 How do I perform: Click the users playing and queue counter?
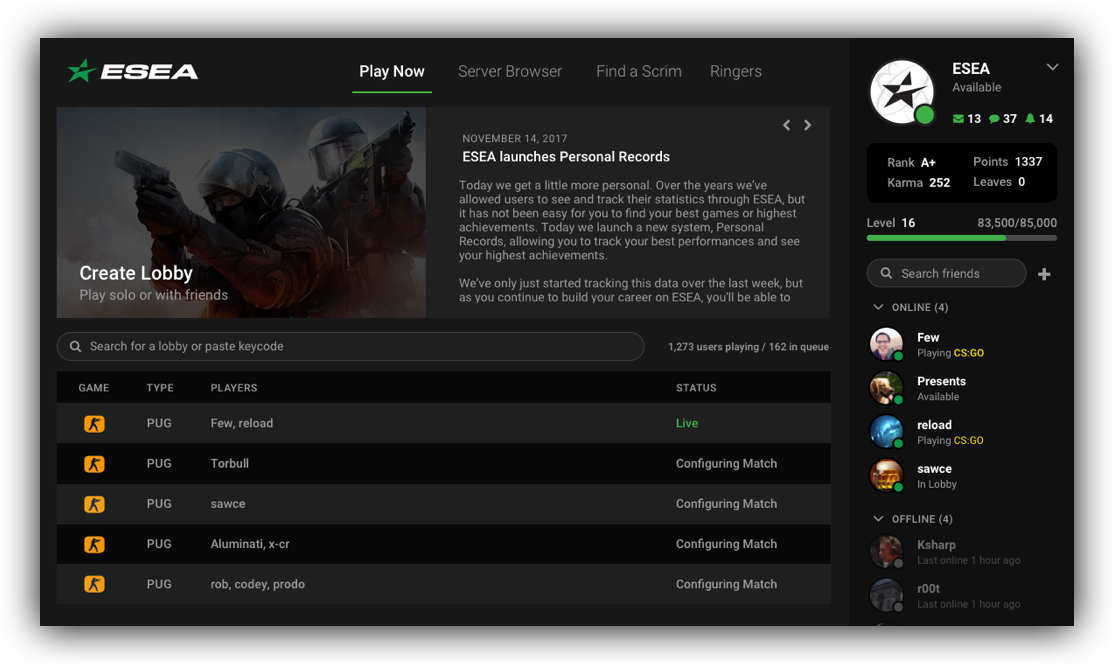748,347
